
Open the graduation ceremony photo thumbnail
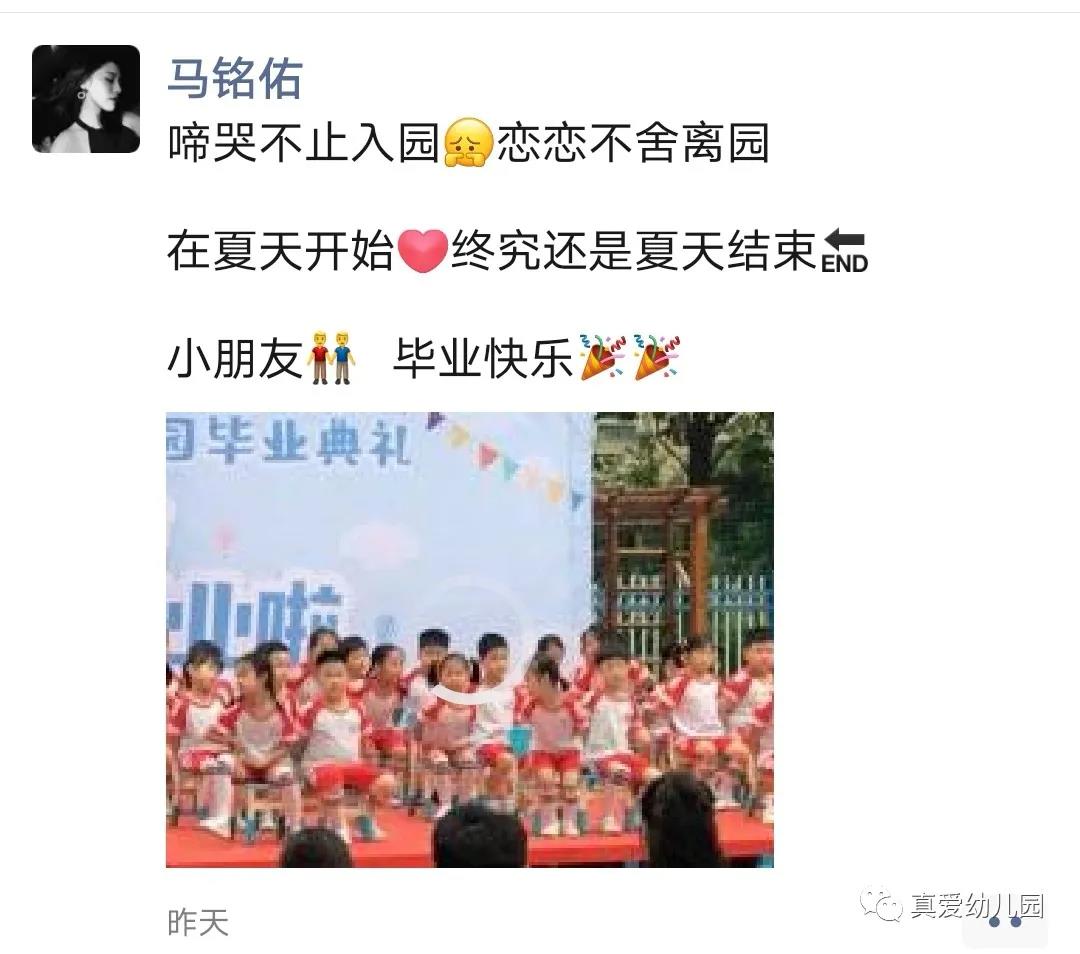[470, 639]
